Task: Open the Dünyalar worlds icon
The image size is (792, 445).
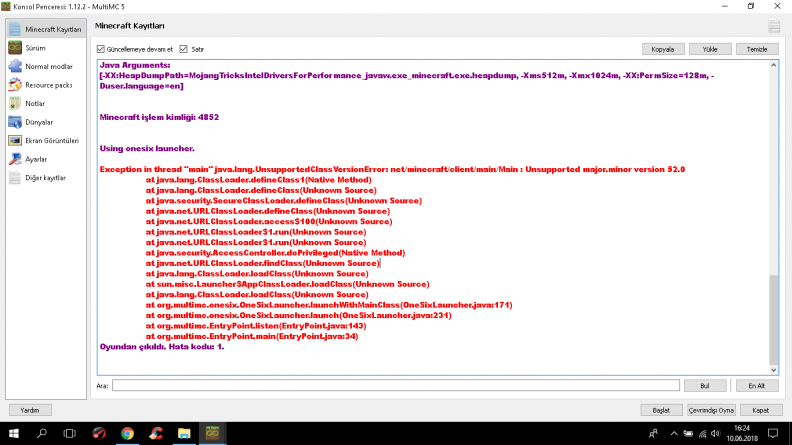Action: tap(15, 122)
